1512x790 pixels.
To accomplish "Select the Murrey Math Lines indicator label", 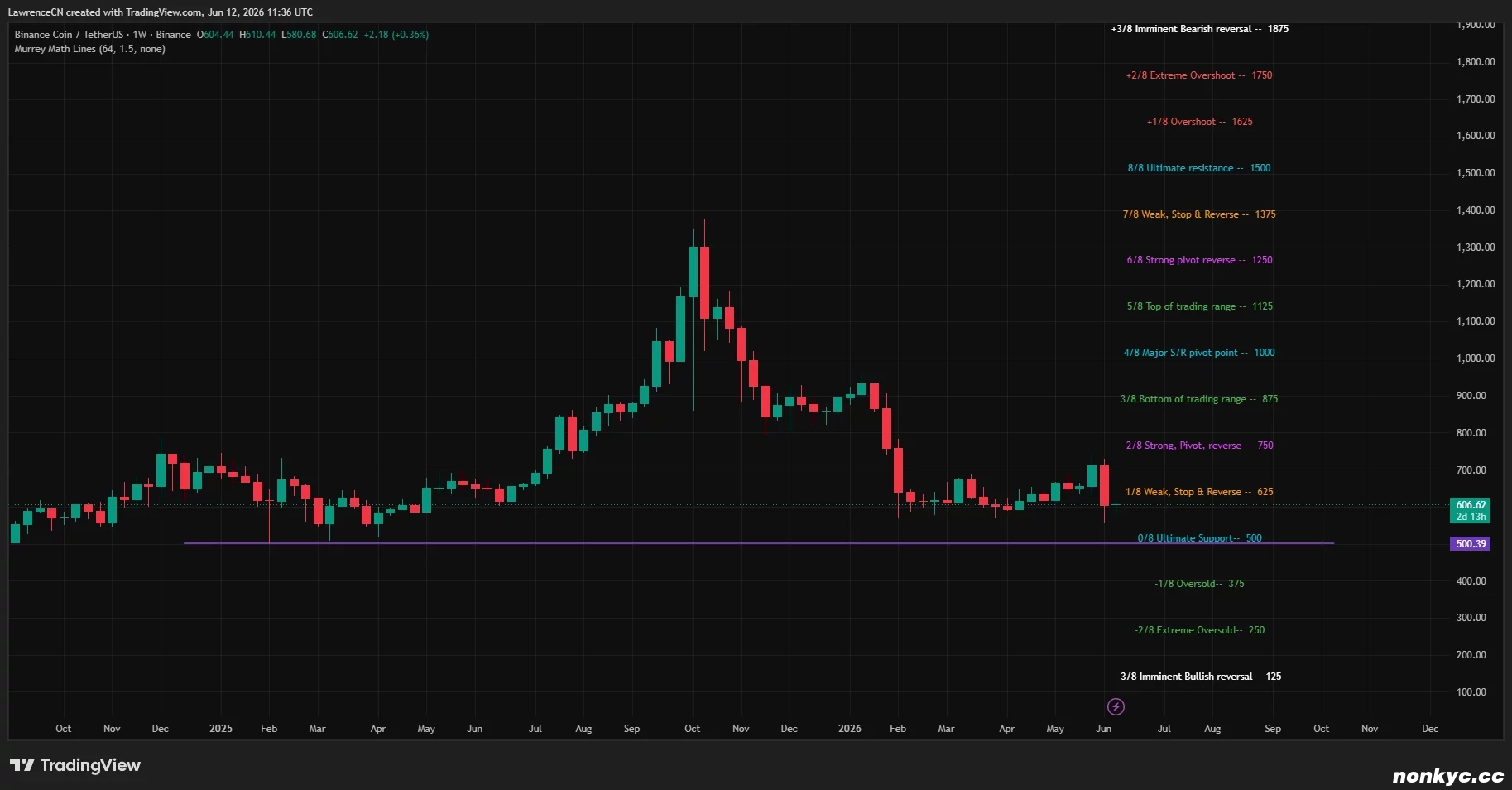I will (89, 49).
